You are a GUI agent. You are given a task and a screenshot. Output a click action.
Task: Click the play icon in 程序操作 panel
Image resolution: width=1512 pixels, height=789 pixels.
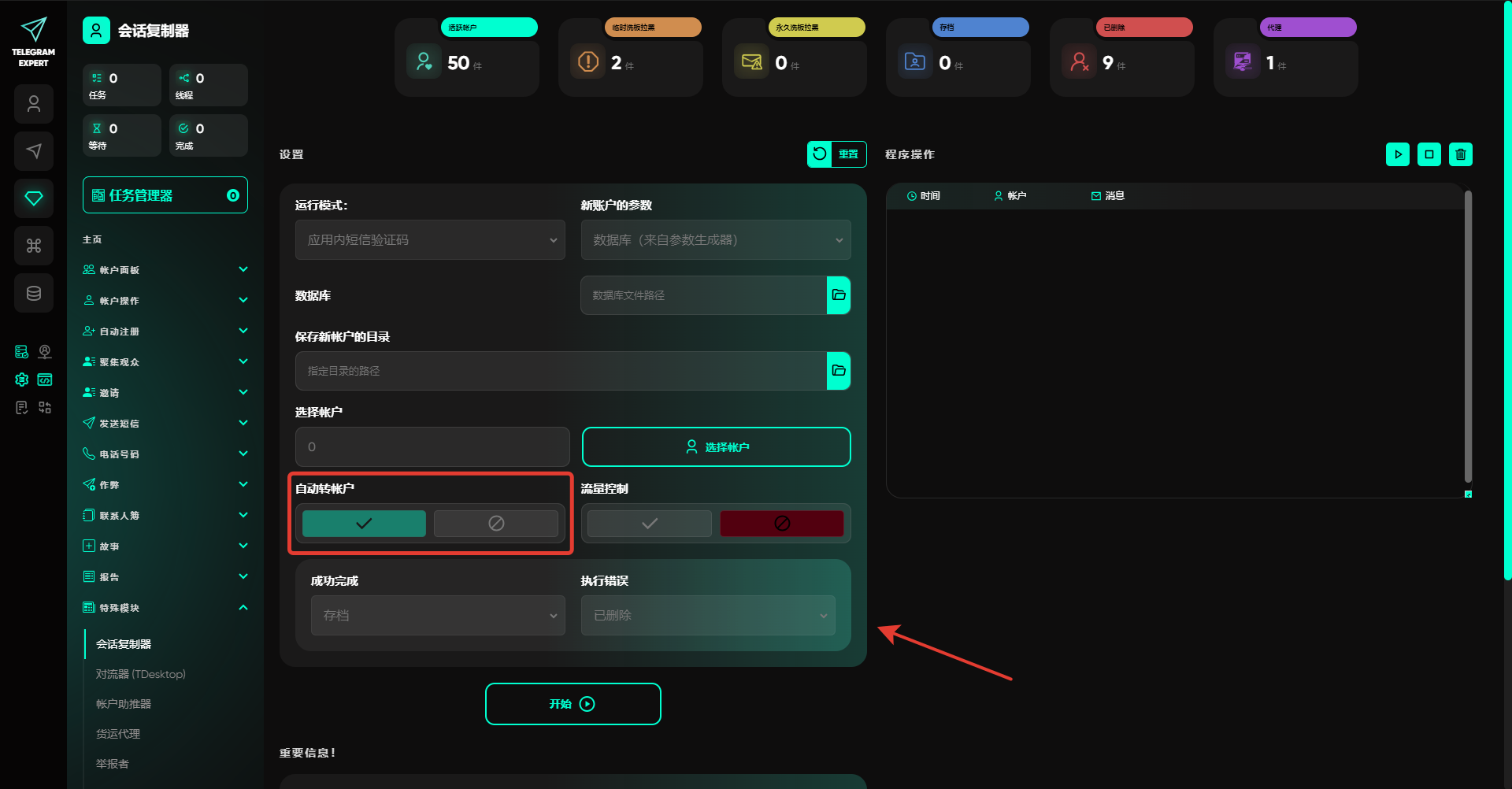pos(1397,154)
